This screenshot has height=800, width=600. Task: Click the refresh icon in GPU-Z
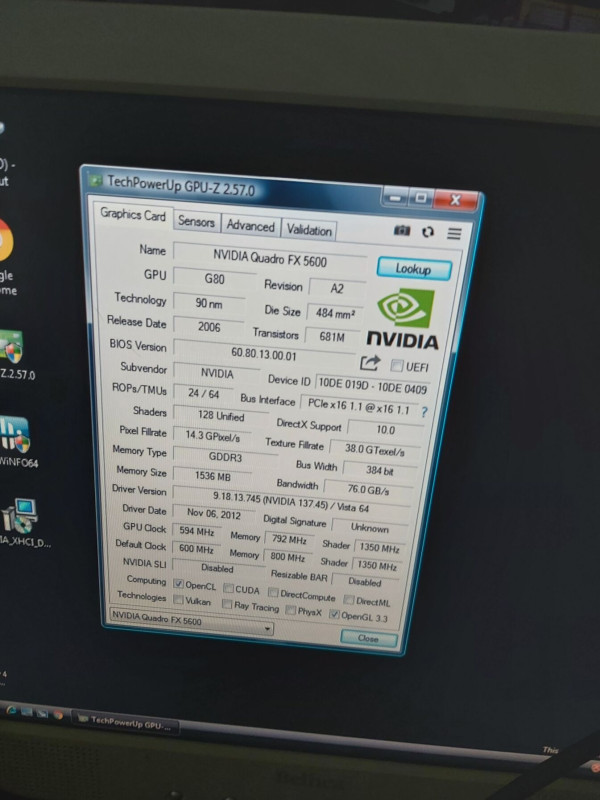428,232
